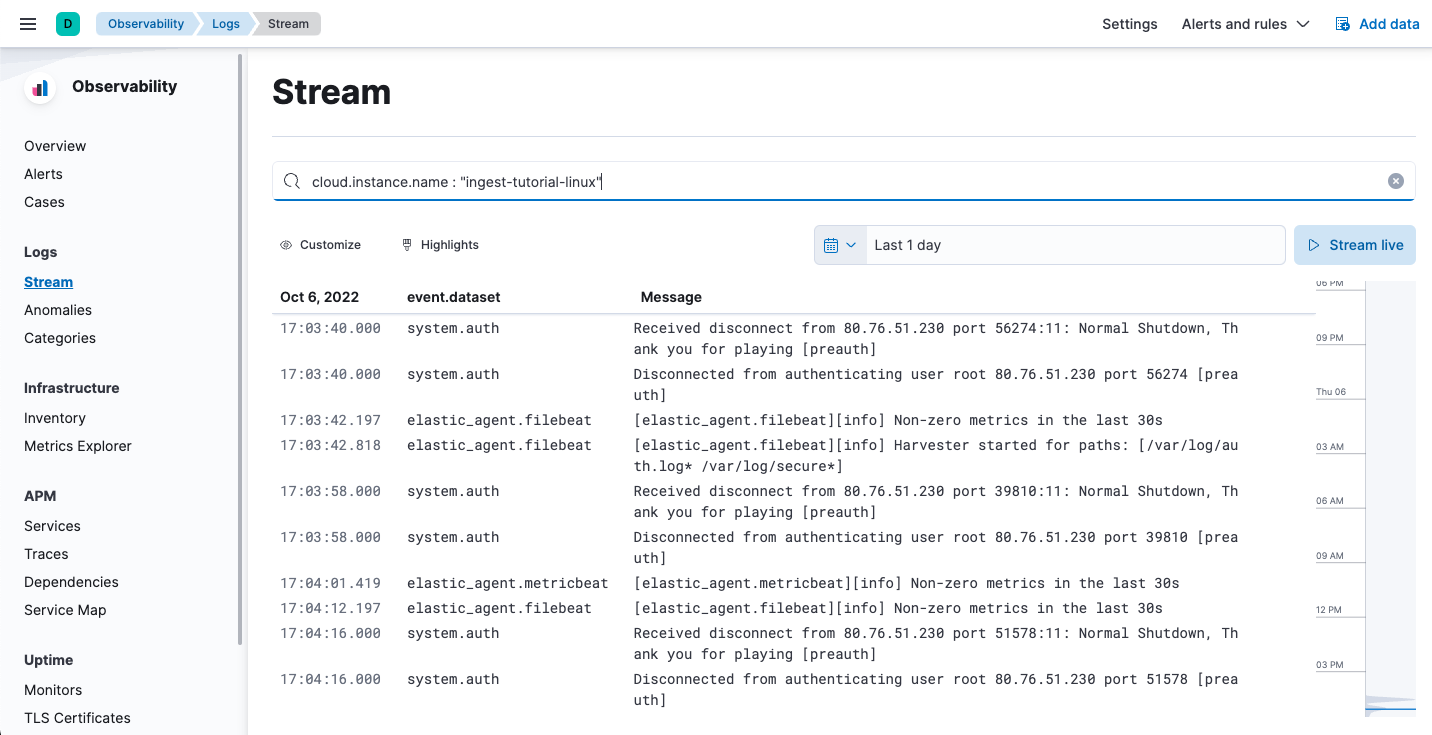
Task: Select Anomalies under the Logs section
Action: tap(57, 310)
